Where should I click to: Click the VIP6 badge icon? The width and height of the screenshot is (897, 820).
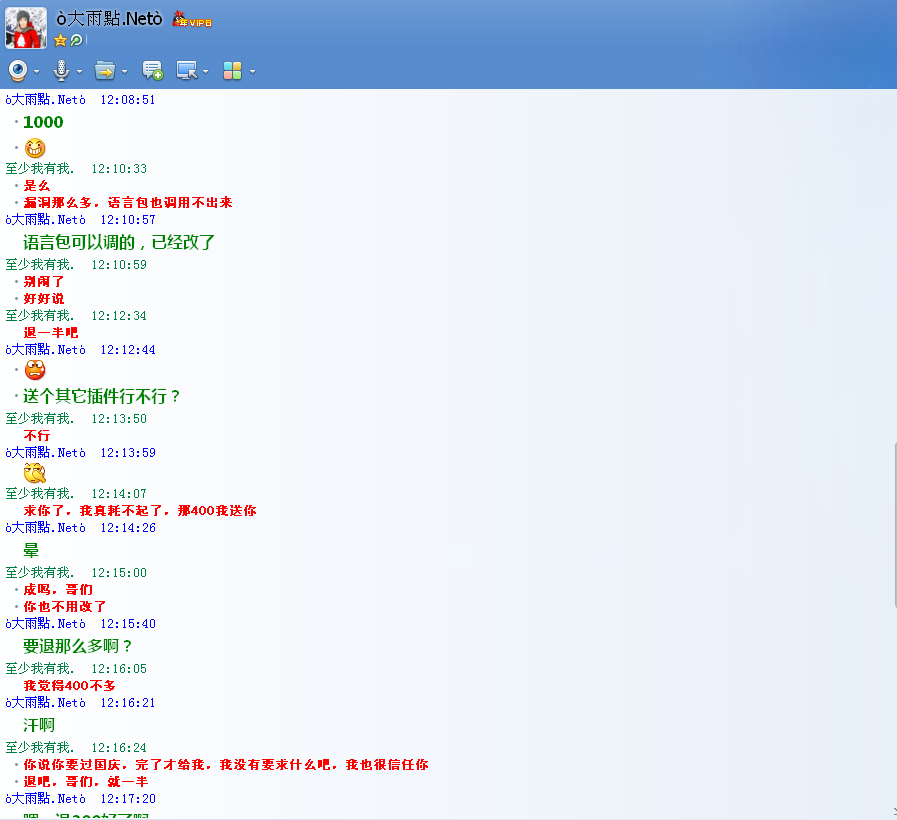[192, 20]
